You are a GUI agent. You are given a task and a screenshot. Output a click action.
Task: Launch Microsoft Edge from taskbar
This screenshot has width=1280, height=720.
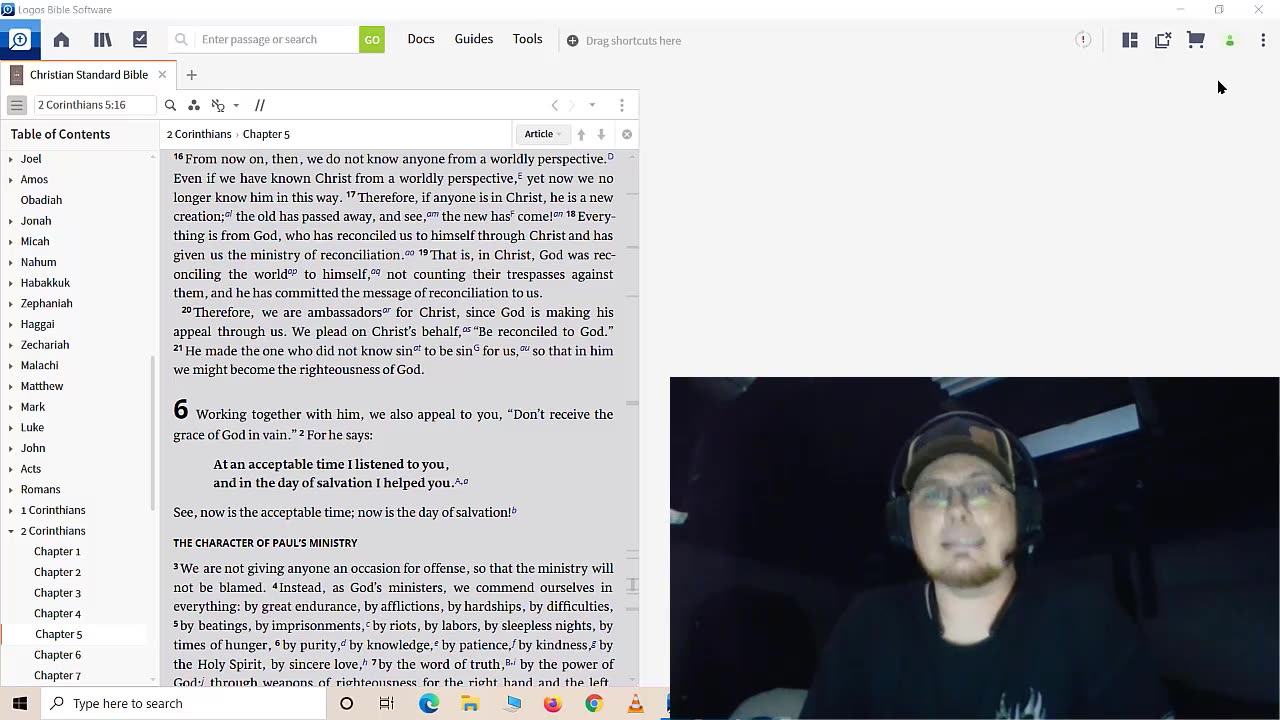429,703
